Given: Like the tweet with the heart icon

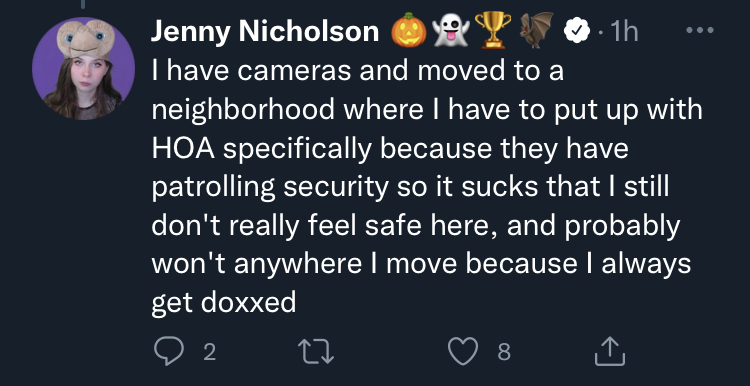Looking at the screenshot, I should click(x=463, y=351).
